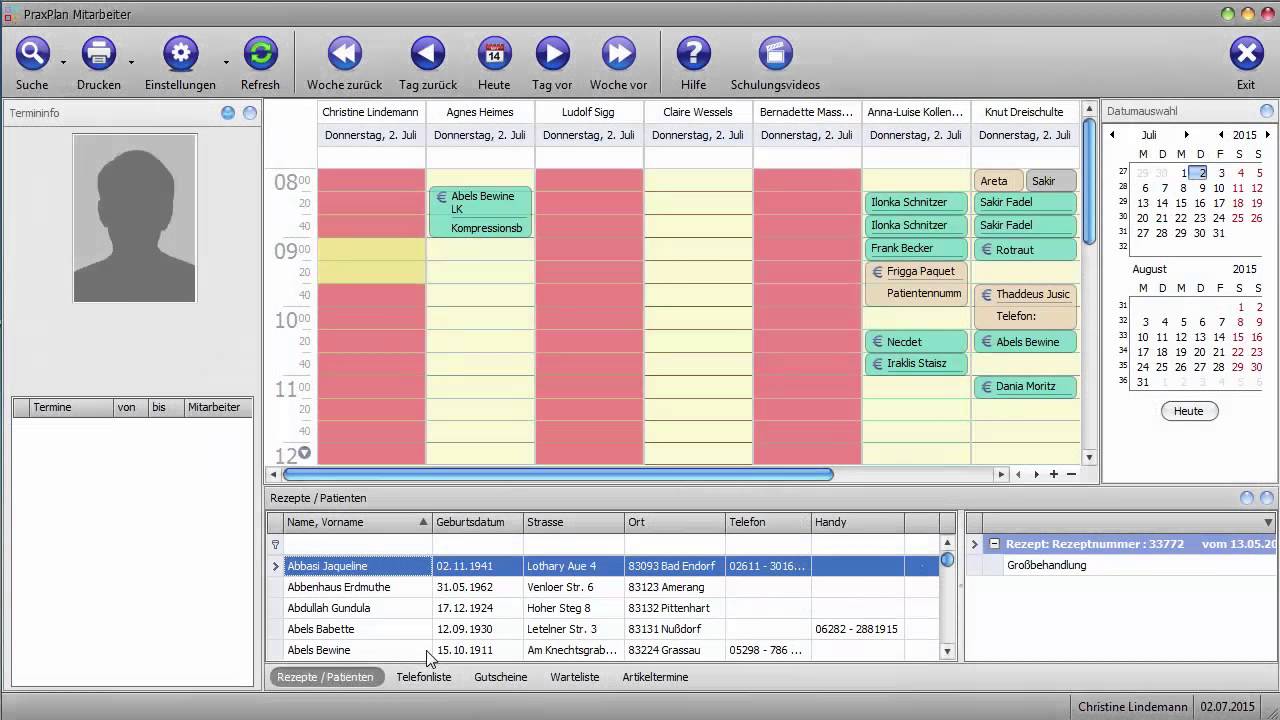Jump to today using Heute calendar icon
This screenshot has height=720, width=1280.
(x=494, y=54)
